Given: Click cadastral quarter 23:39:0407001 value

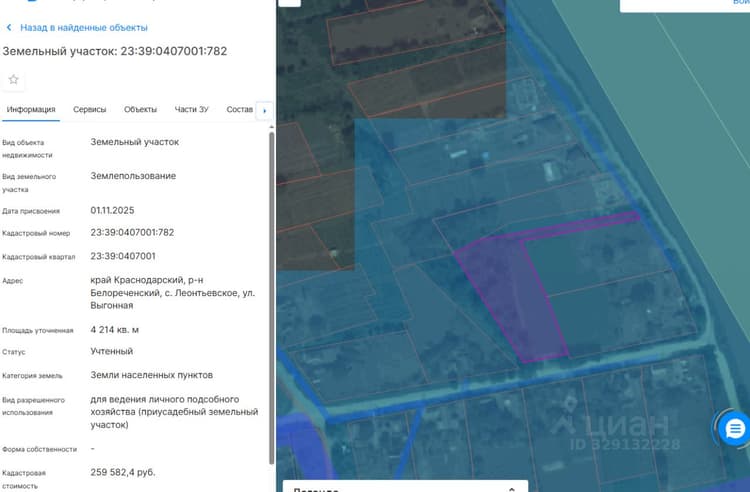Looking at the screenshot, I should point(123,256).
